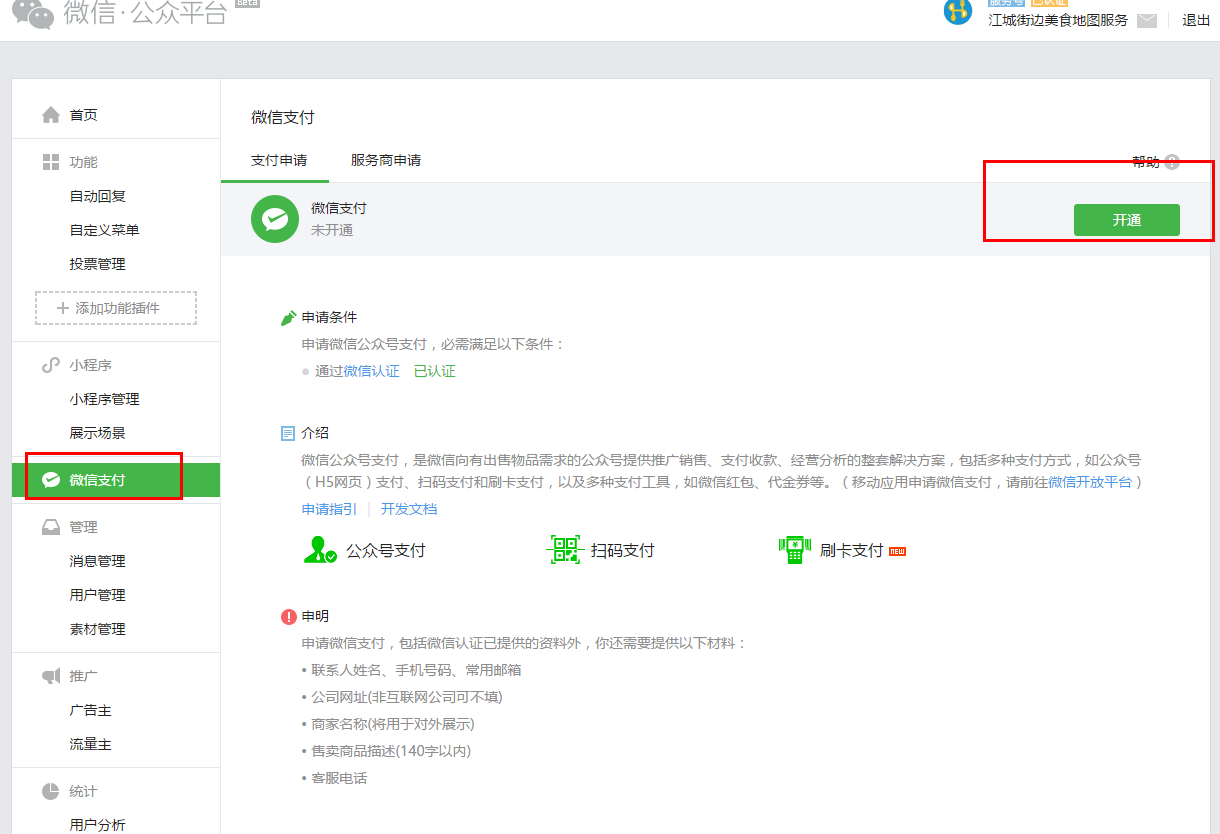
Task: Click the 刷卡支付 card reader icon
Action: click(x=794, y=550)
